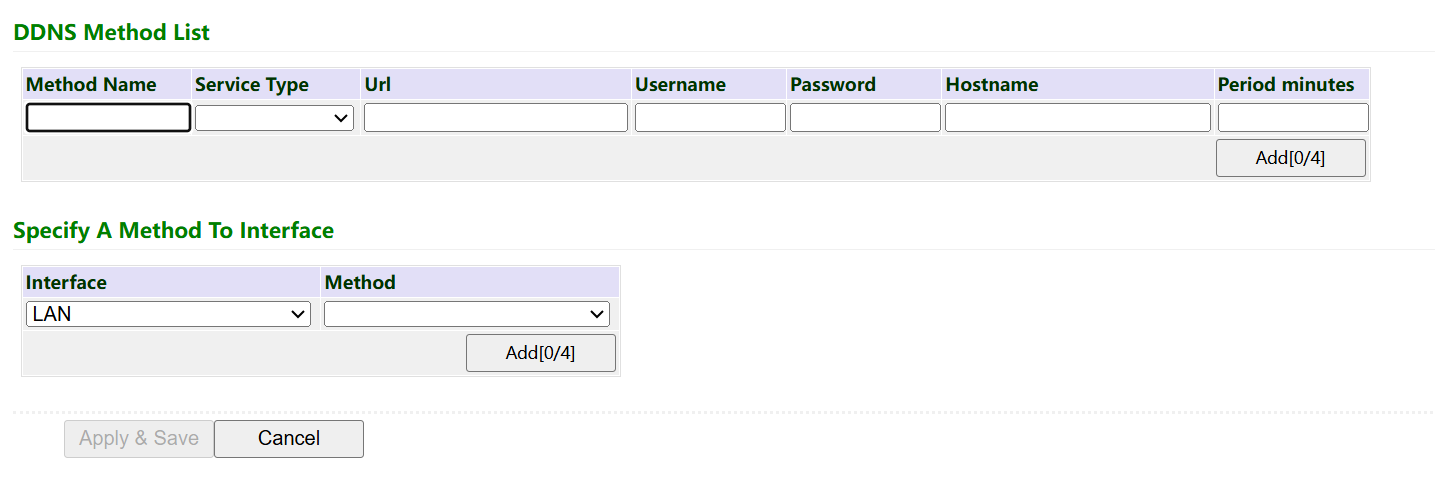Focus the Period minutes input box
Viewport: 1435px width, 490px height.
tap(1292, 118)
